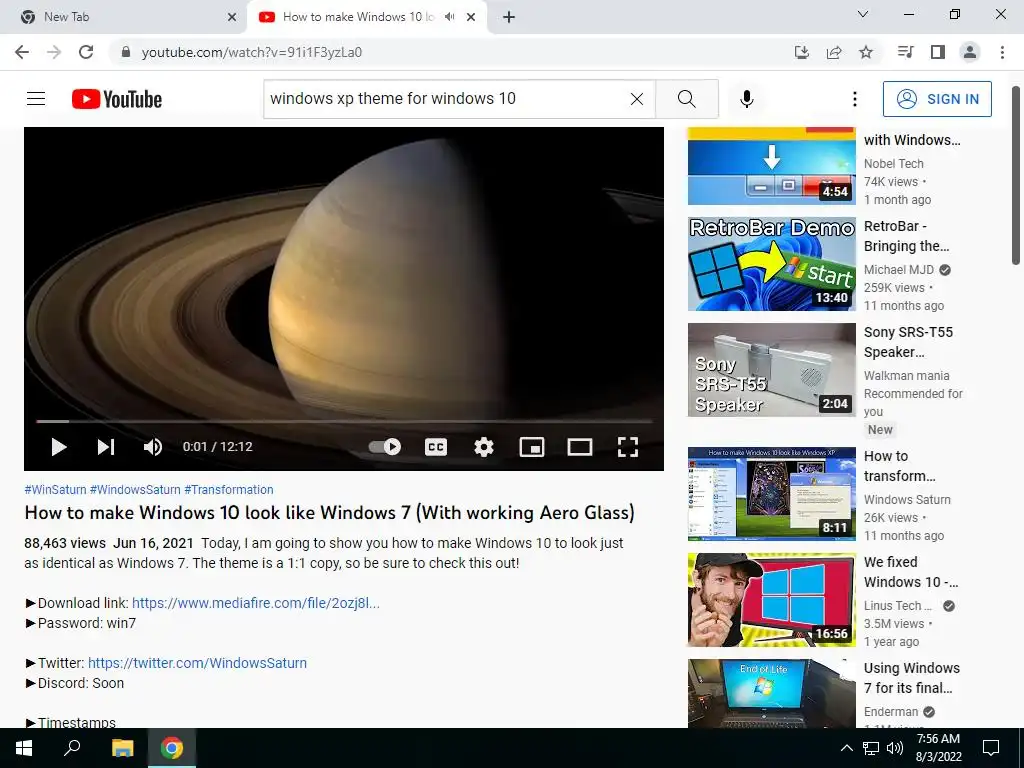
Task: Close the YouTube tab
Action: (471, 17)
